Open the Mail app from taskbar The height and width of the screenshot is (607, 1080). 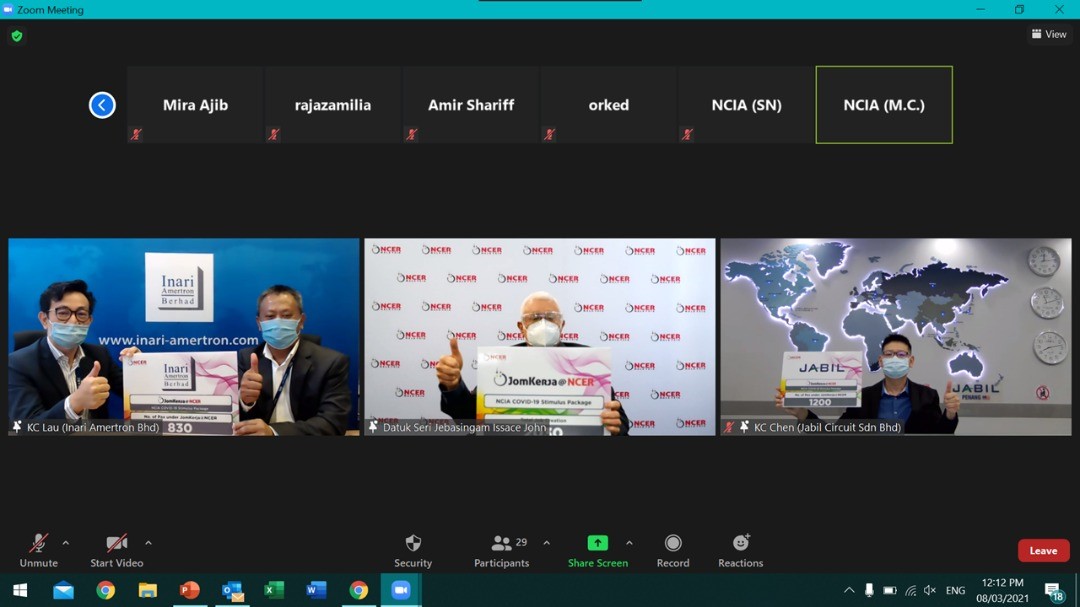[x=63, y=590]
